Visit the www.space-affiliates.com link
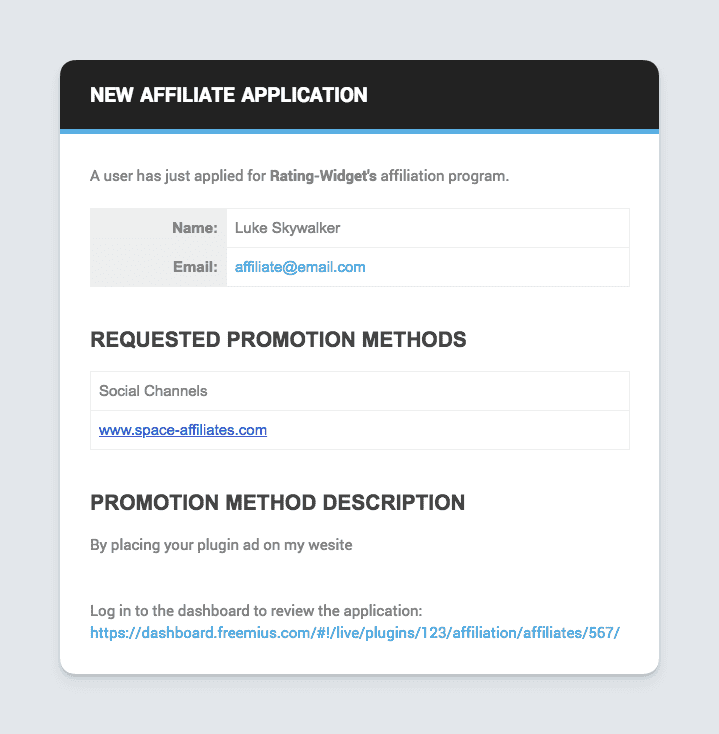 (183, 430)
